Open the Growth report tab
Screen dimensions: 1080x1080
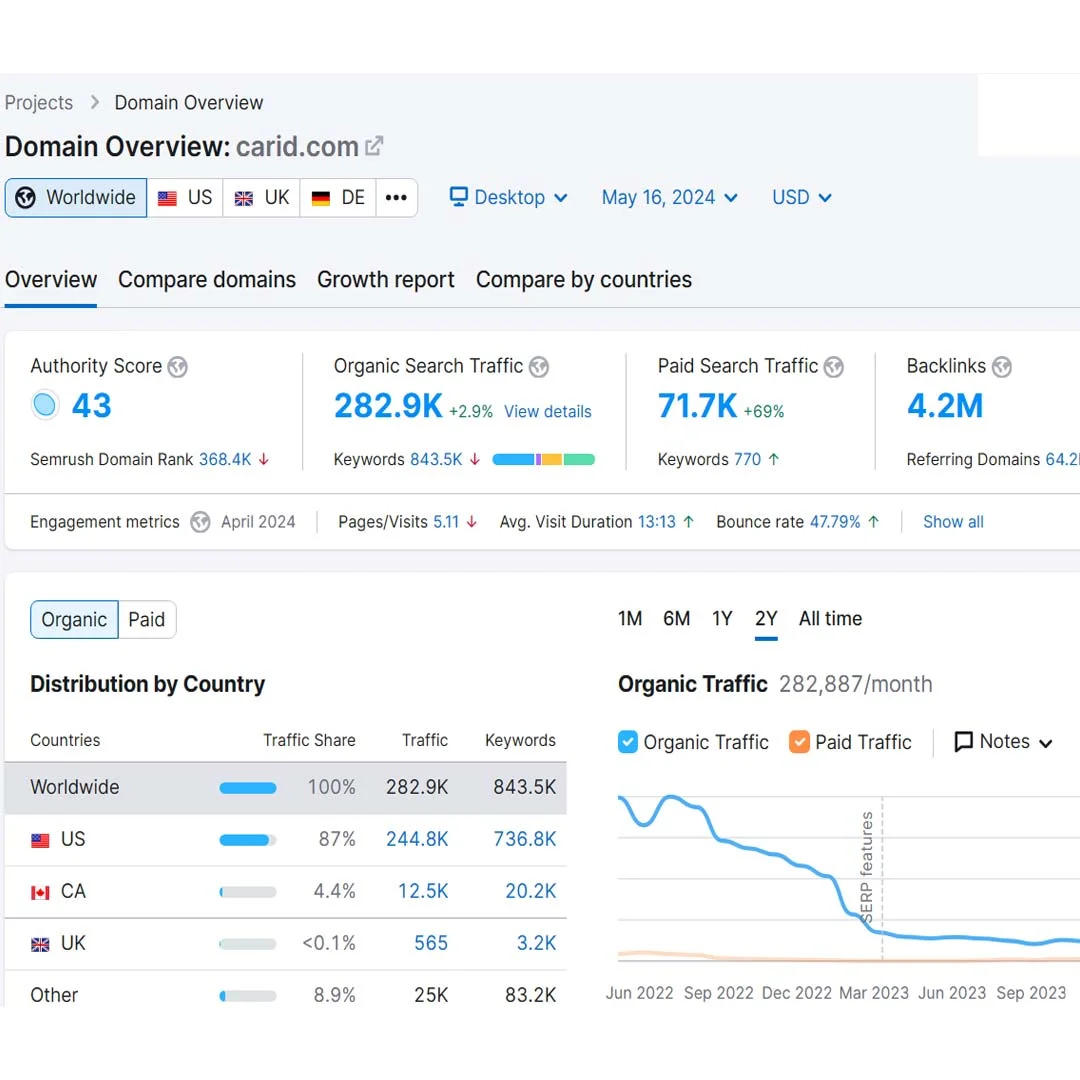click(386, 280)
